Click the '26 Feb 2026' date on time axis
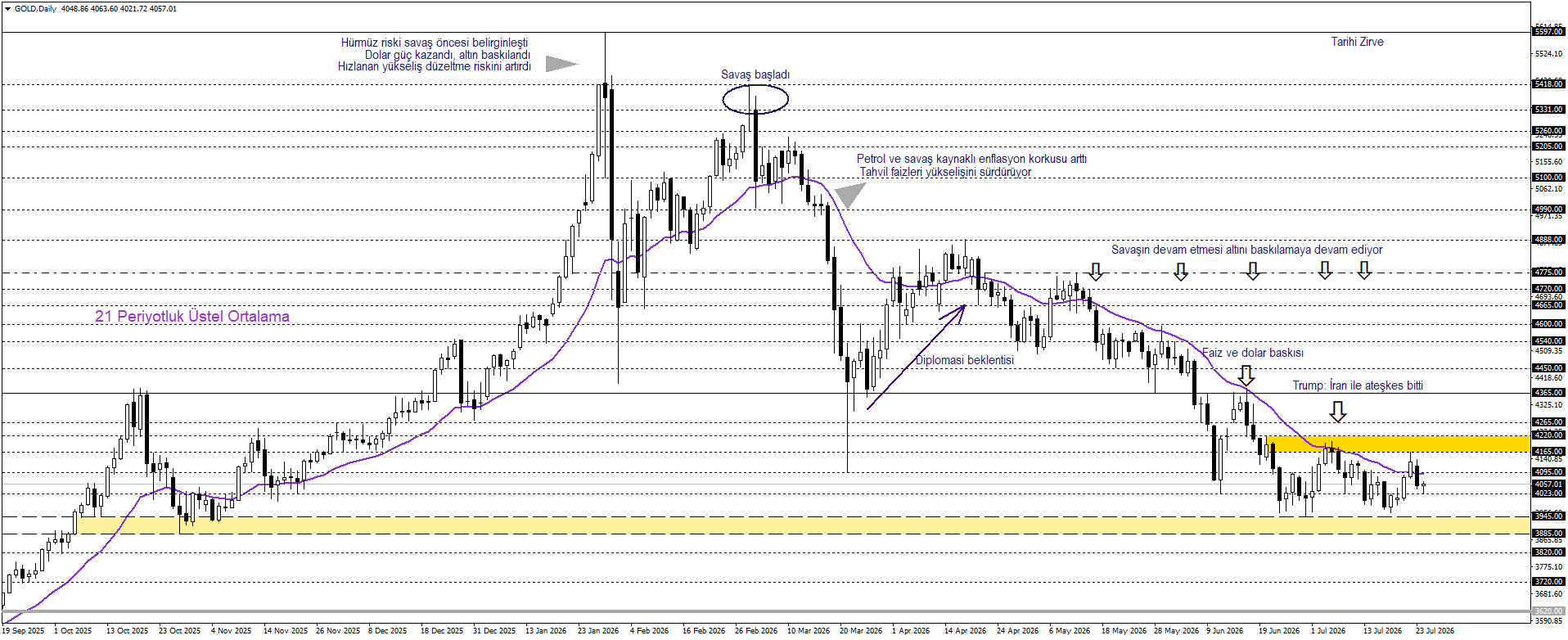1568x640 pixels. [756, 631]
